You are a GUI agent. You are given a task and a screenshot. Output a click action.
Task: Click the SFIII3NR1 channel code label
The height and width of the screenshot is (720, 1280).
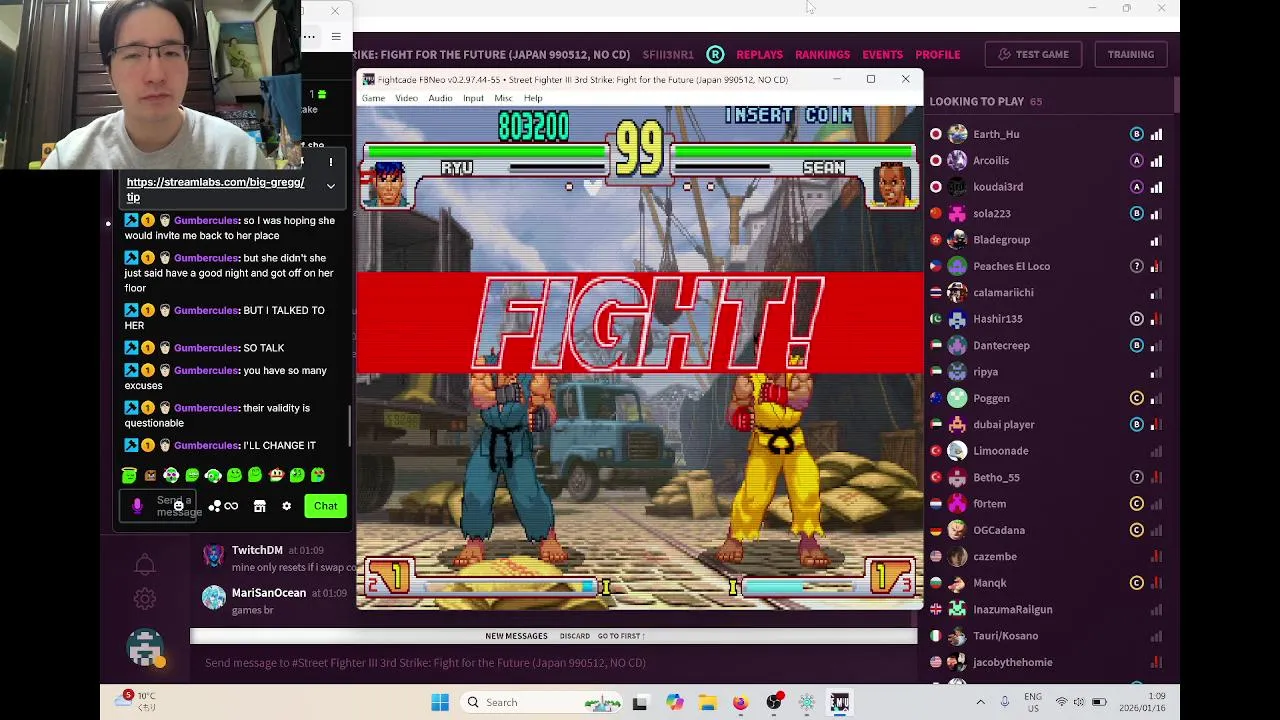click(x=668, y=54)
